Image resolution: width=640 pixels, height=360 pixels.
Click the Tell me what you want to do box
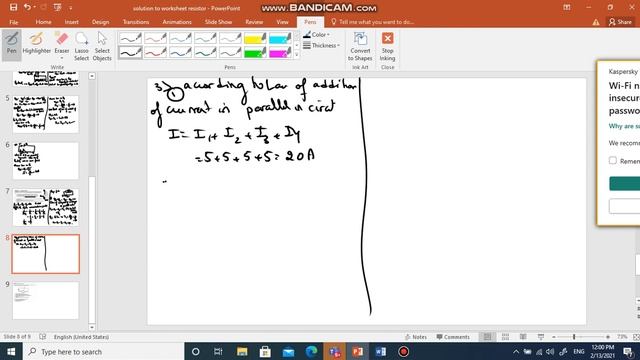pyautogui.click(x=372, y=22)
